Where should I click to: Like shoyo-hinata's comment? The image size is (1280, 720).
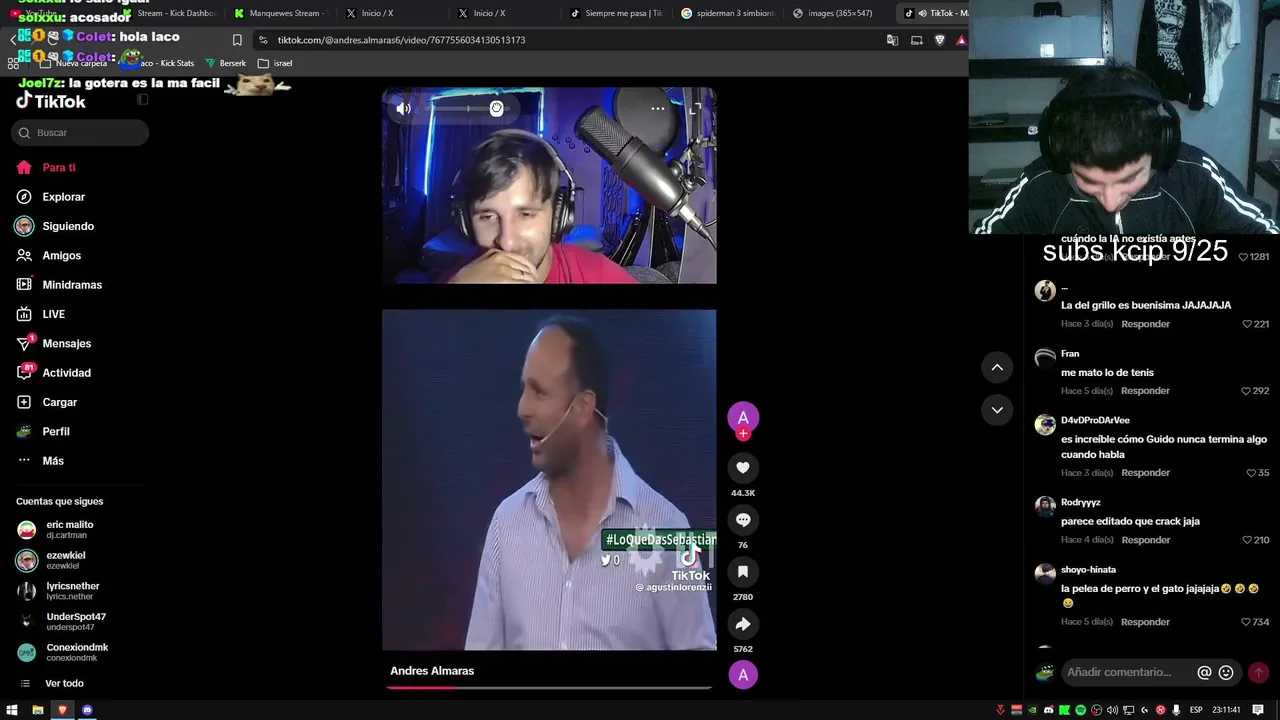(1247, 622)
